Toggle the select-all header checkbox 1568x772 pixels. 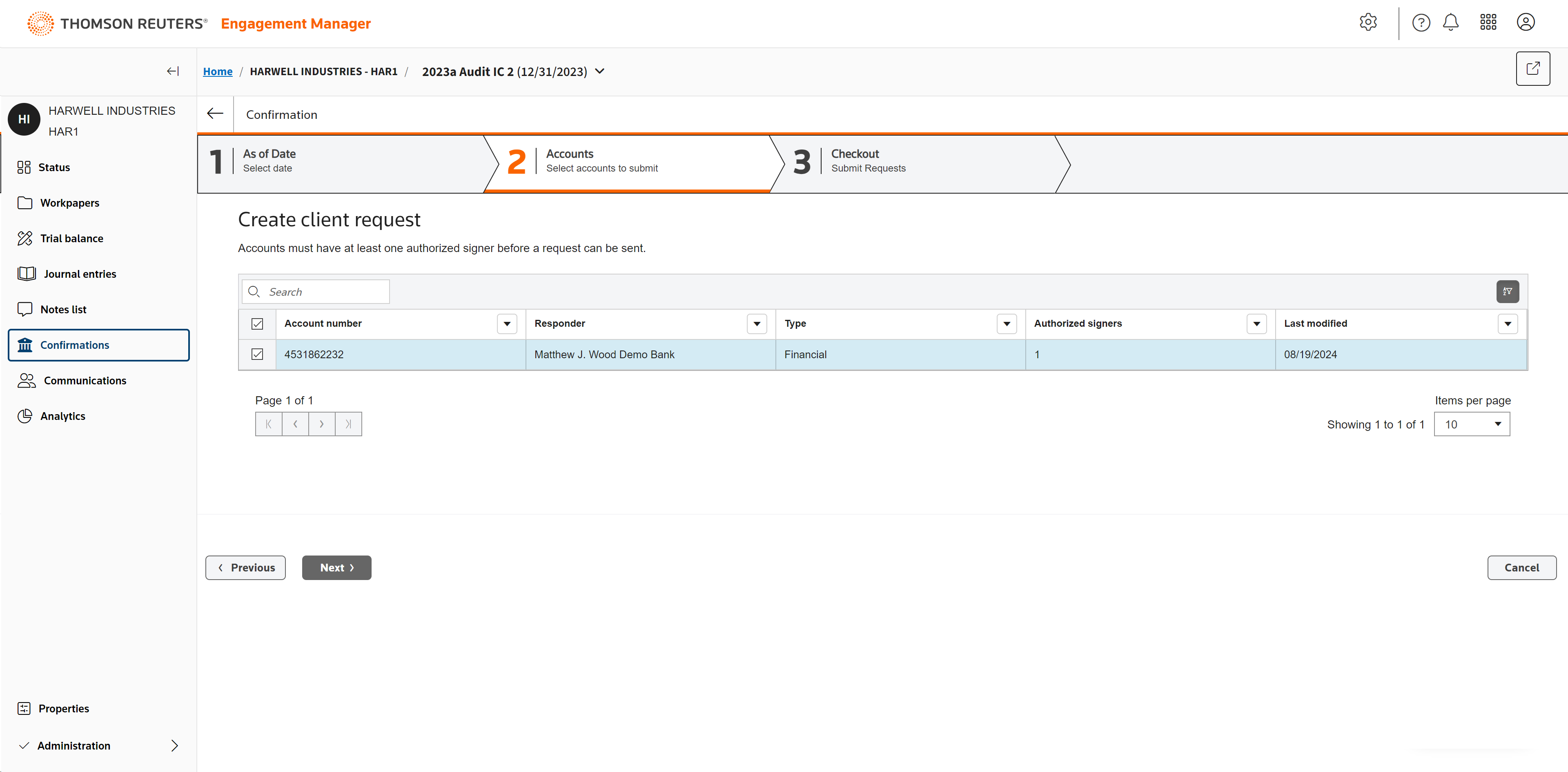257,324
